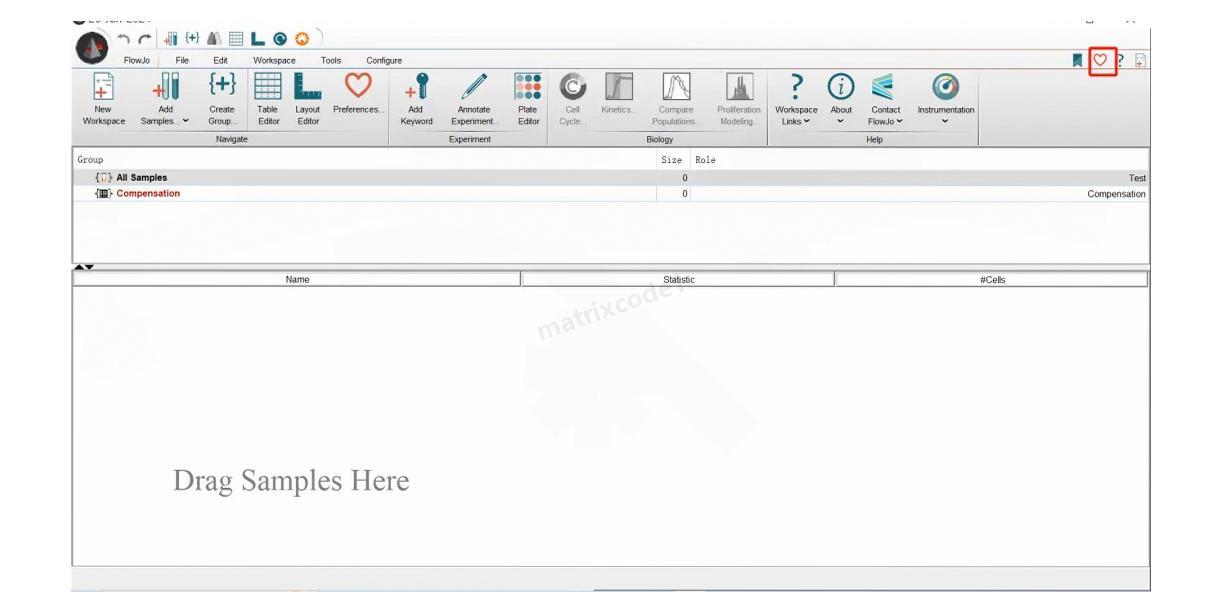This screenshot has width=1222, height=613.
Task: Open the Tools tab
Action: click(330, 61)
